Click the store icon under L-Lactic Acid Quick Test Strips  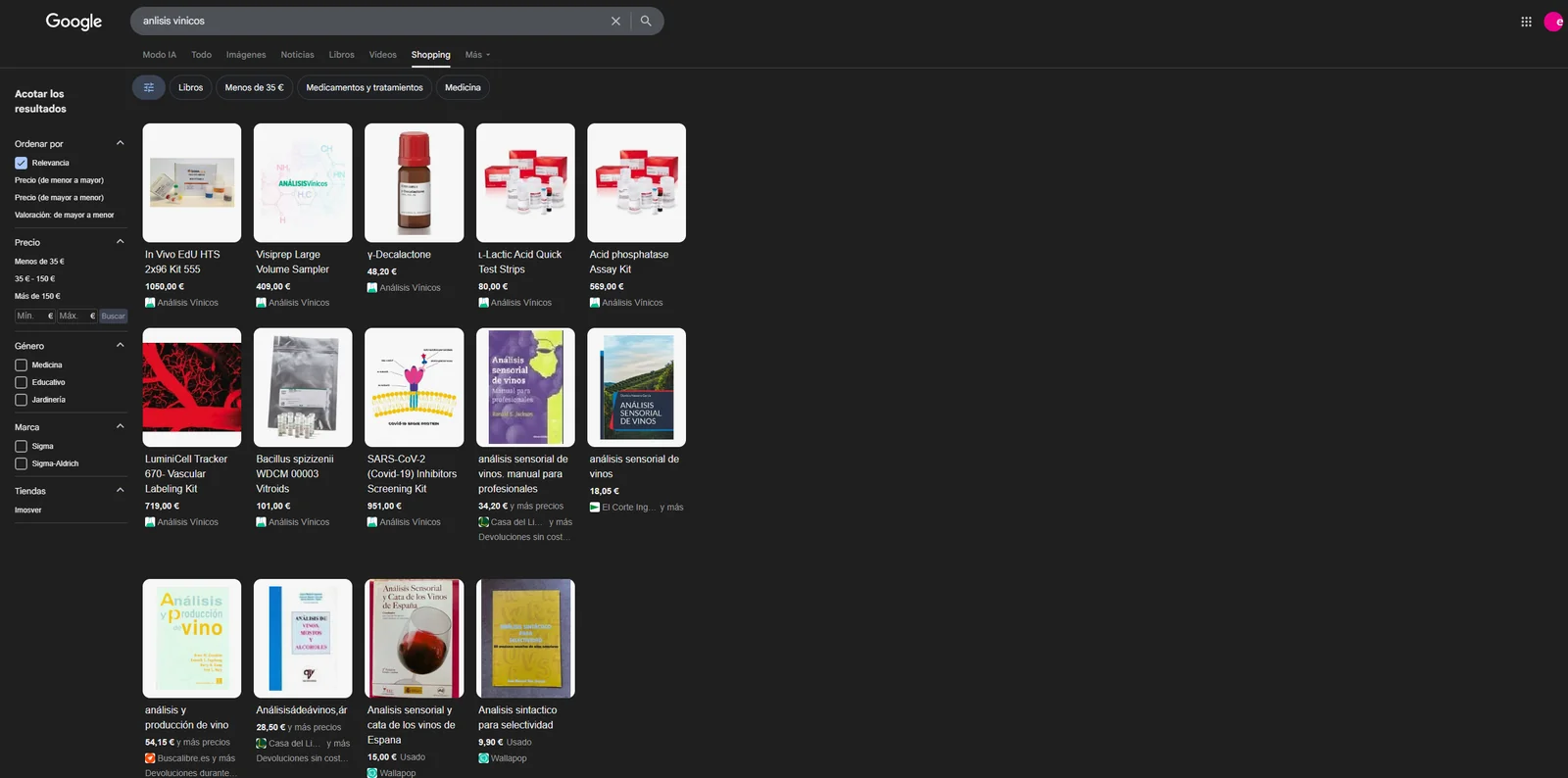tap(483, 303)
